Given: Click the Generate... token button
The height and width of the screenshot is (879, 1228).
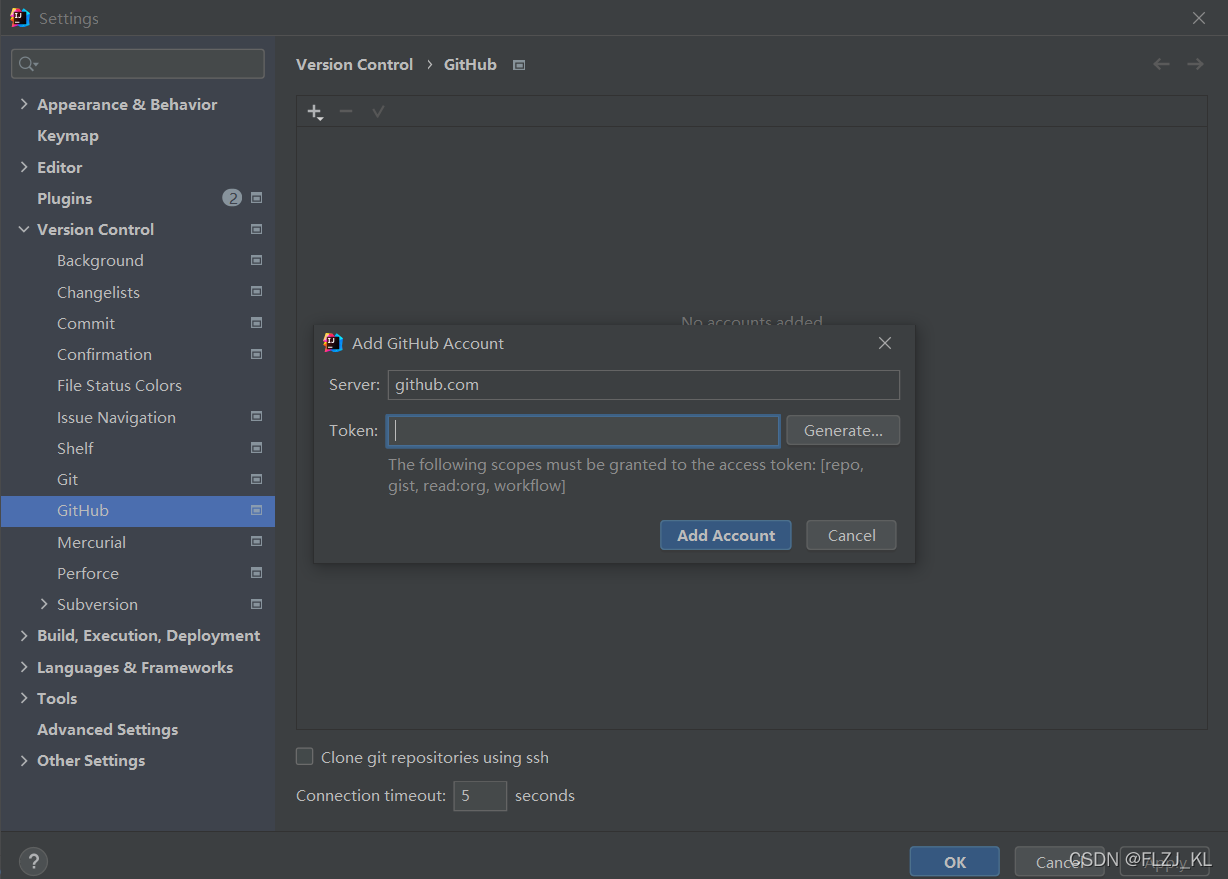Looking at the screenshot, I should click(x=843, y=430).
